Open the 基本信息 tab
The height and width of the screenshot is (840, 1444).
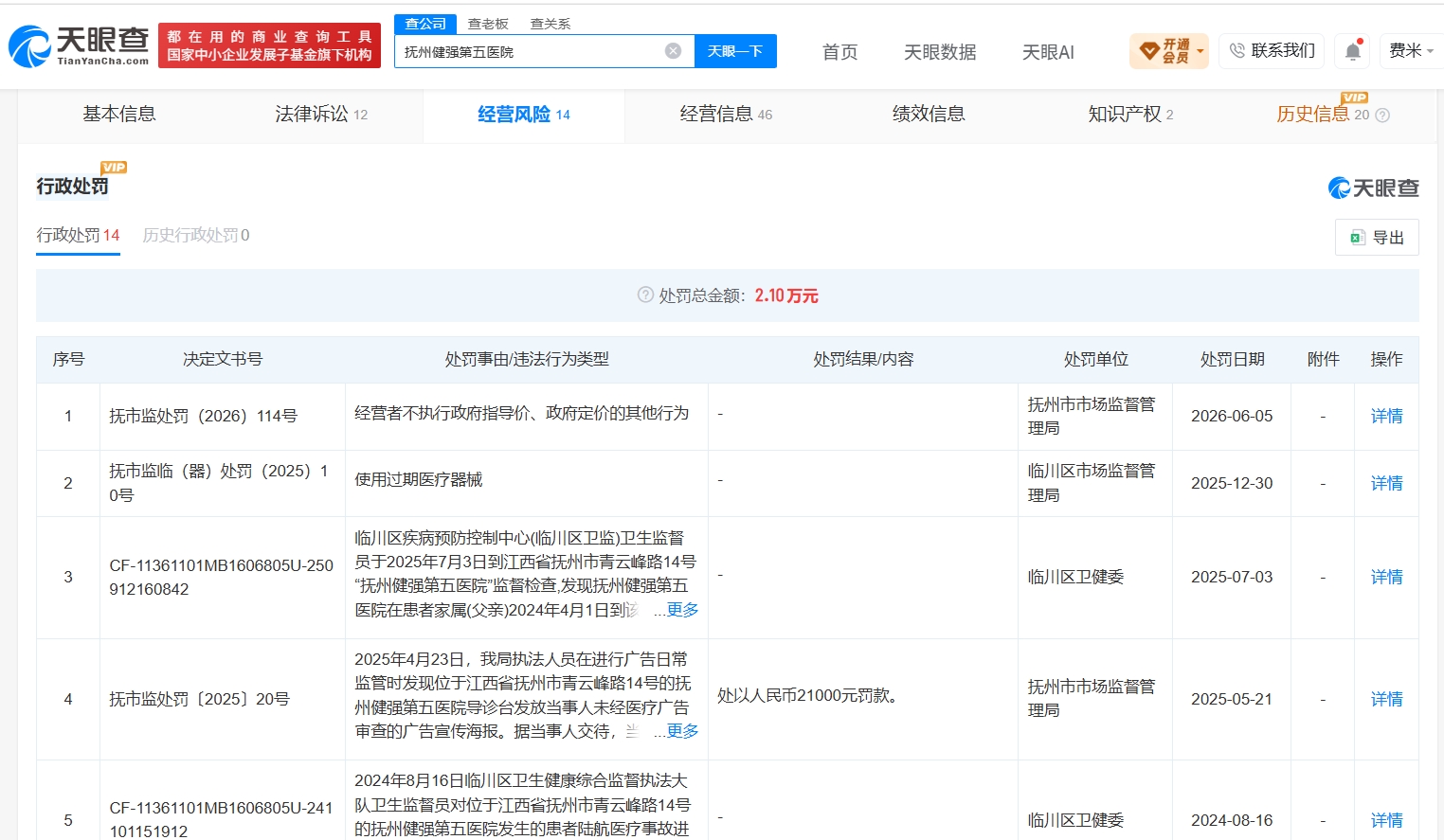point(119,115)
